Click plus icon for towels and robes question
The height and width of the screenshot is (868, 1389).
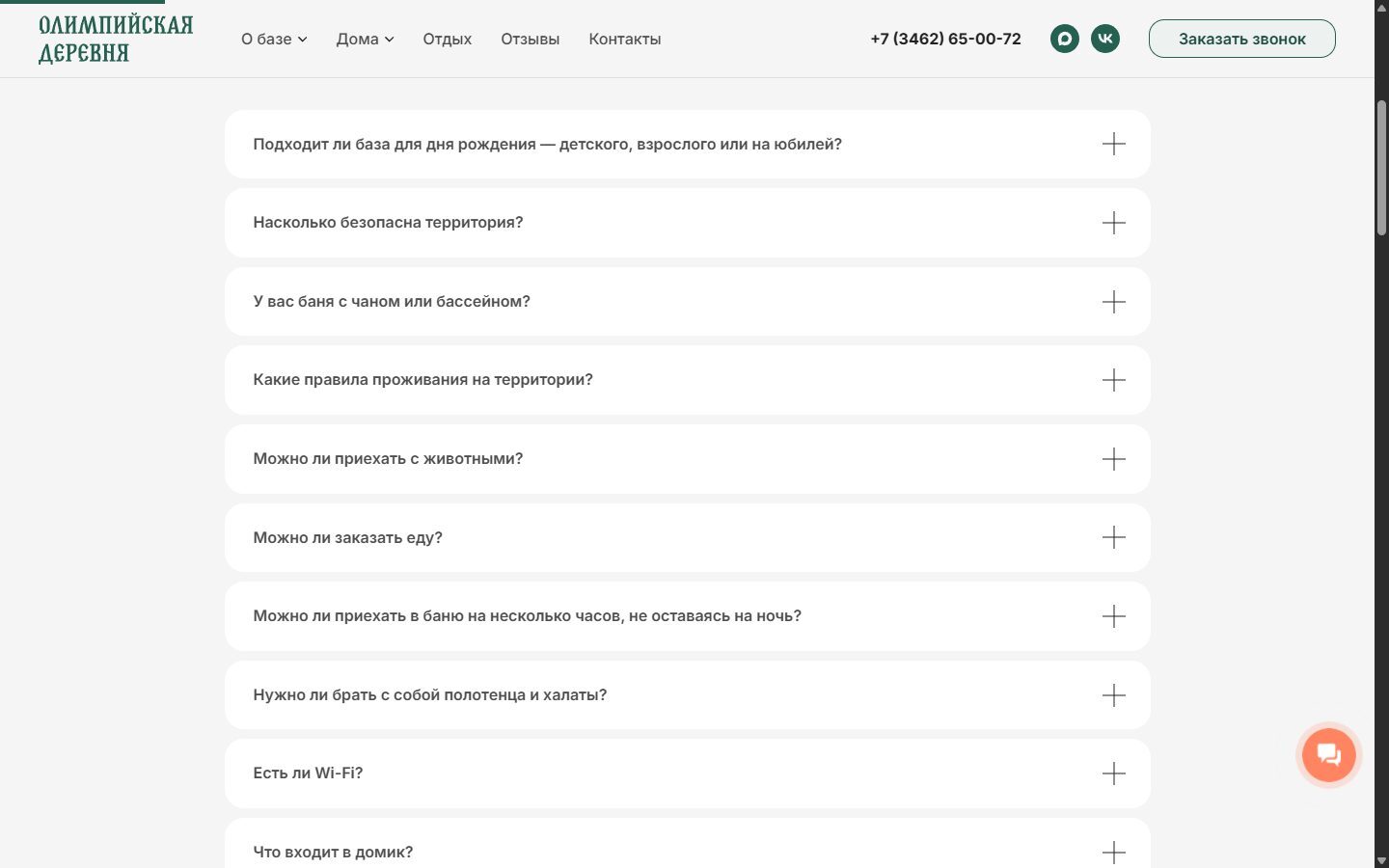click(x=1113, y=695)
